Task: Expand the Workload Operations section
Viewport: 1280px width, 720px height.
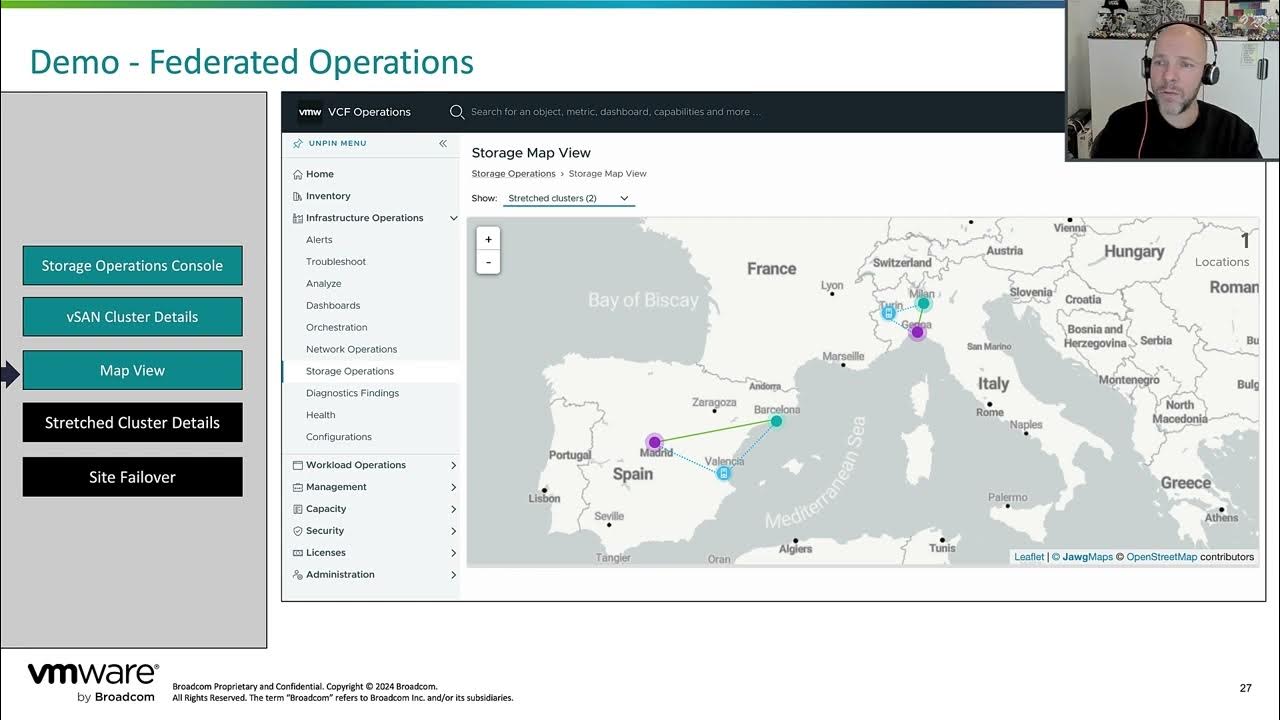Action: tap(453, 465)
